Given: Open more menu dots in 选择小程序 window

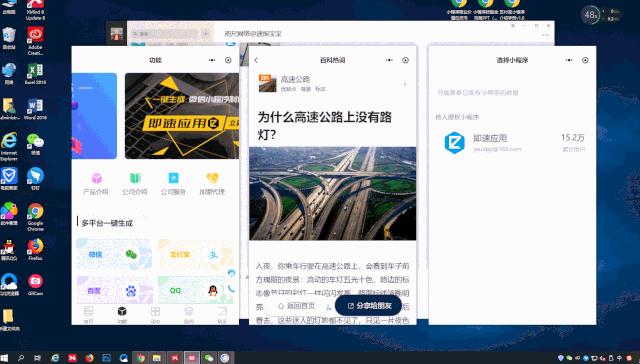Looking at the screenshot, I should [569, 60].
